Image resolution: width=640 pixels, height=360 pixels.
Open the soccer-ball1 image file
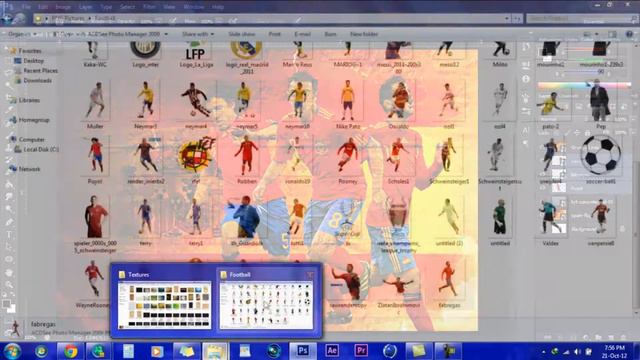click(600, 160)
